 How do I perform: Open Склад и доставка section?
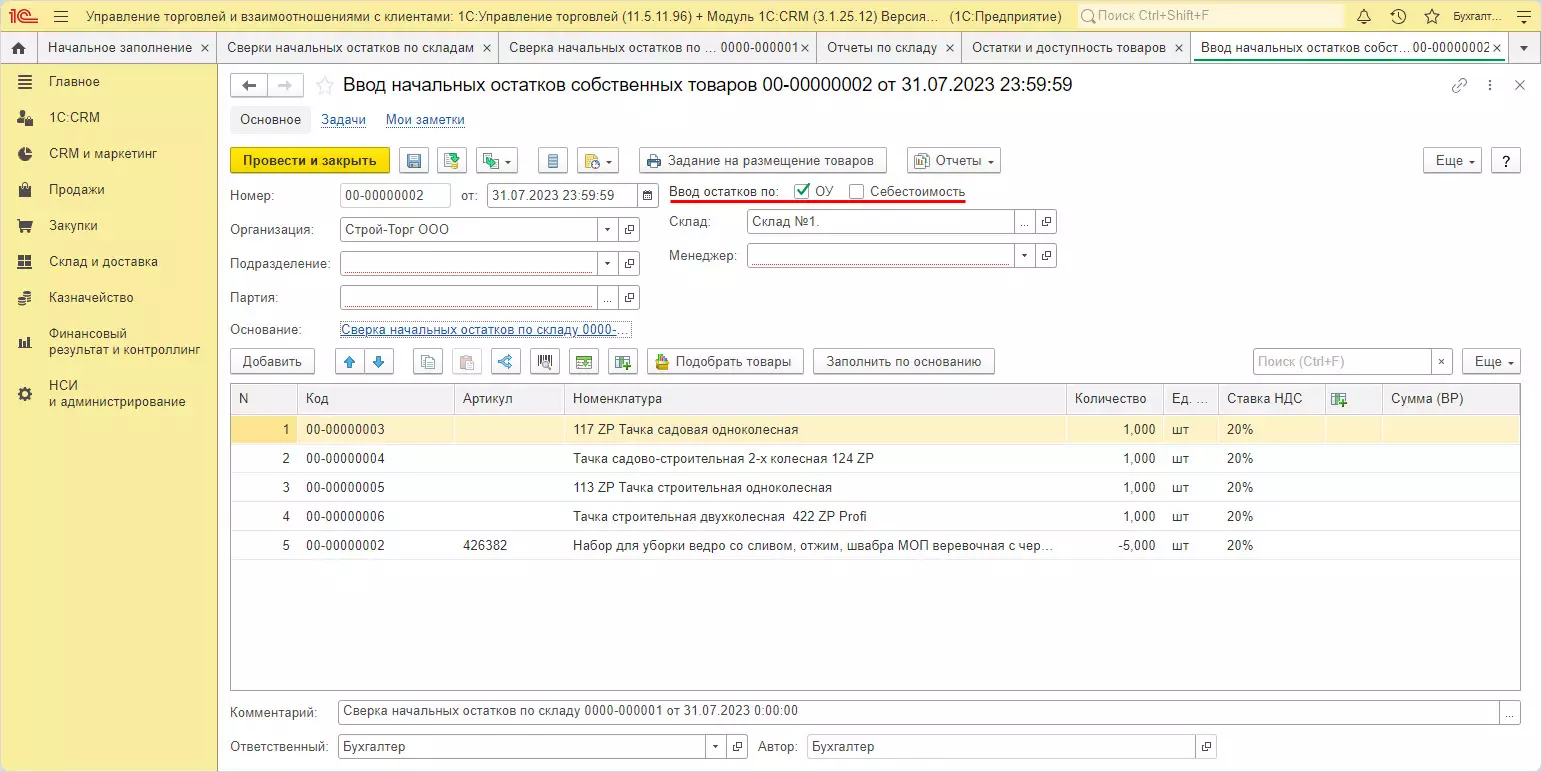[103, 262]
